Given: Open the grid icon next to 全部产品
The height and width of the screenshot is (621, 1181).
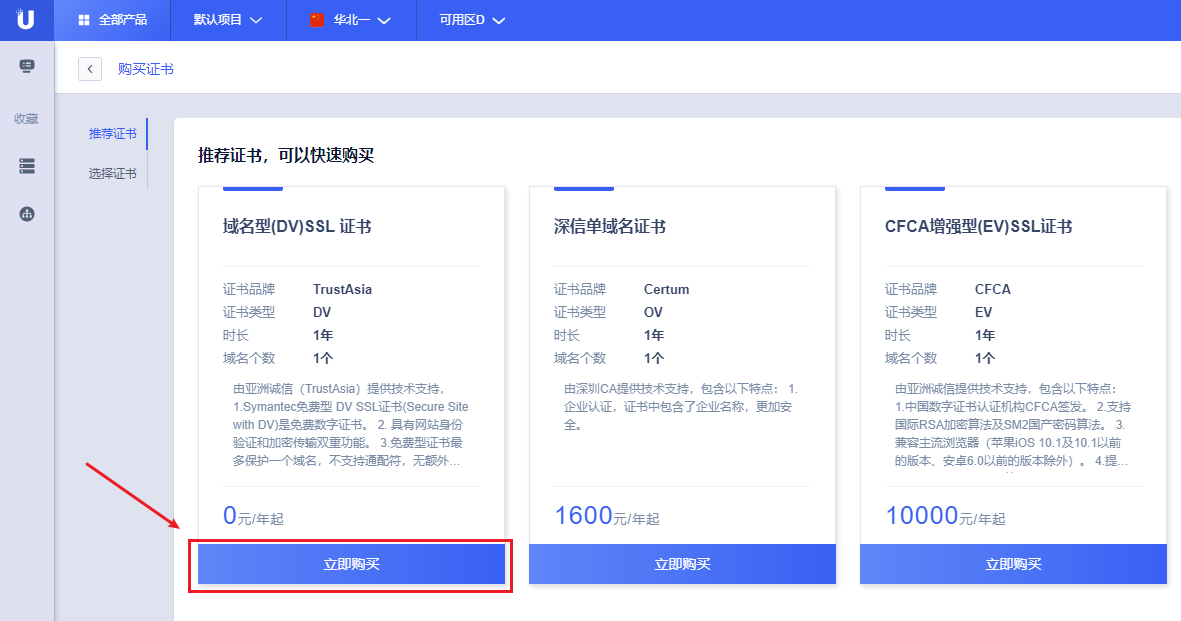Looking at the screenshot, I should coord(84,20).
